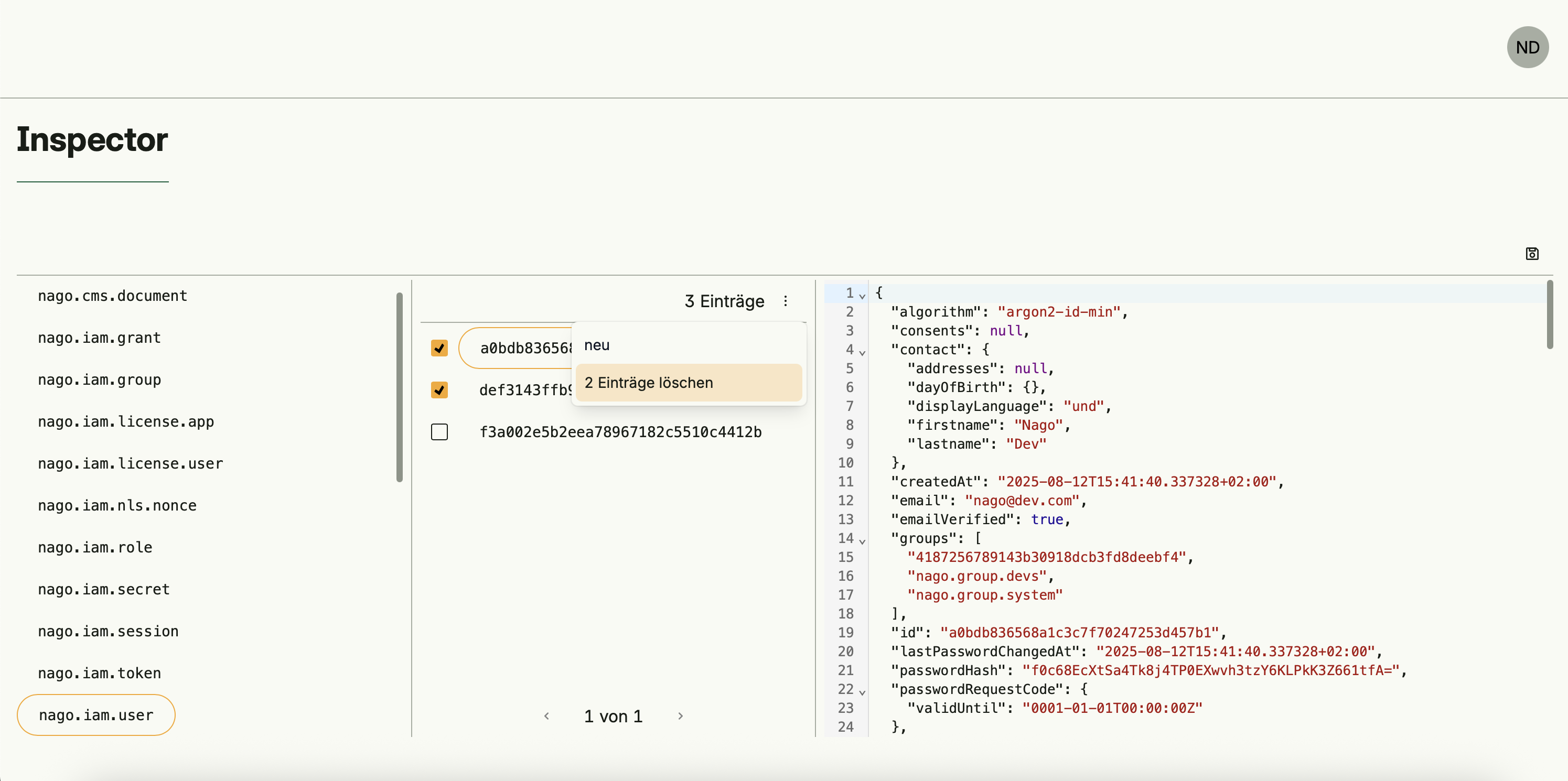Click the save icon above the editor
The width and height of the screenshot is (1568, 781).
(x=1531, y=254)
